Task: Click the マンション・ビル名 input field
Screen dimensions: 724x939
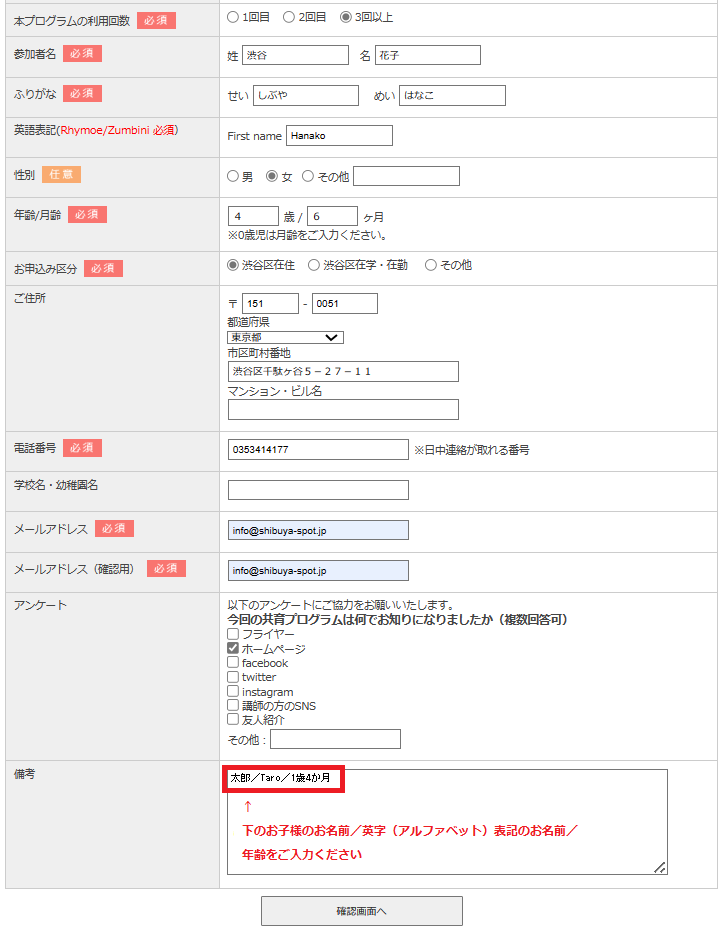Action: click(343, 410)
